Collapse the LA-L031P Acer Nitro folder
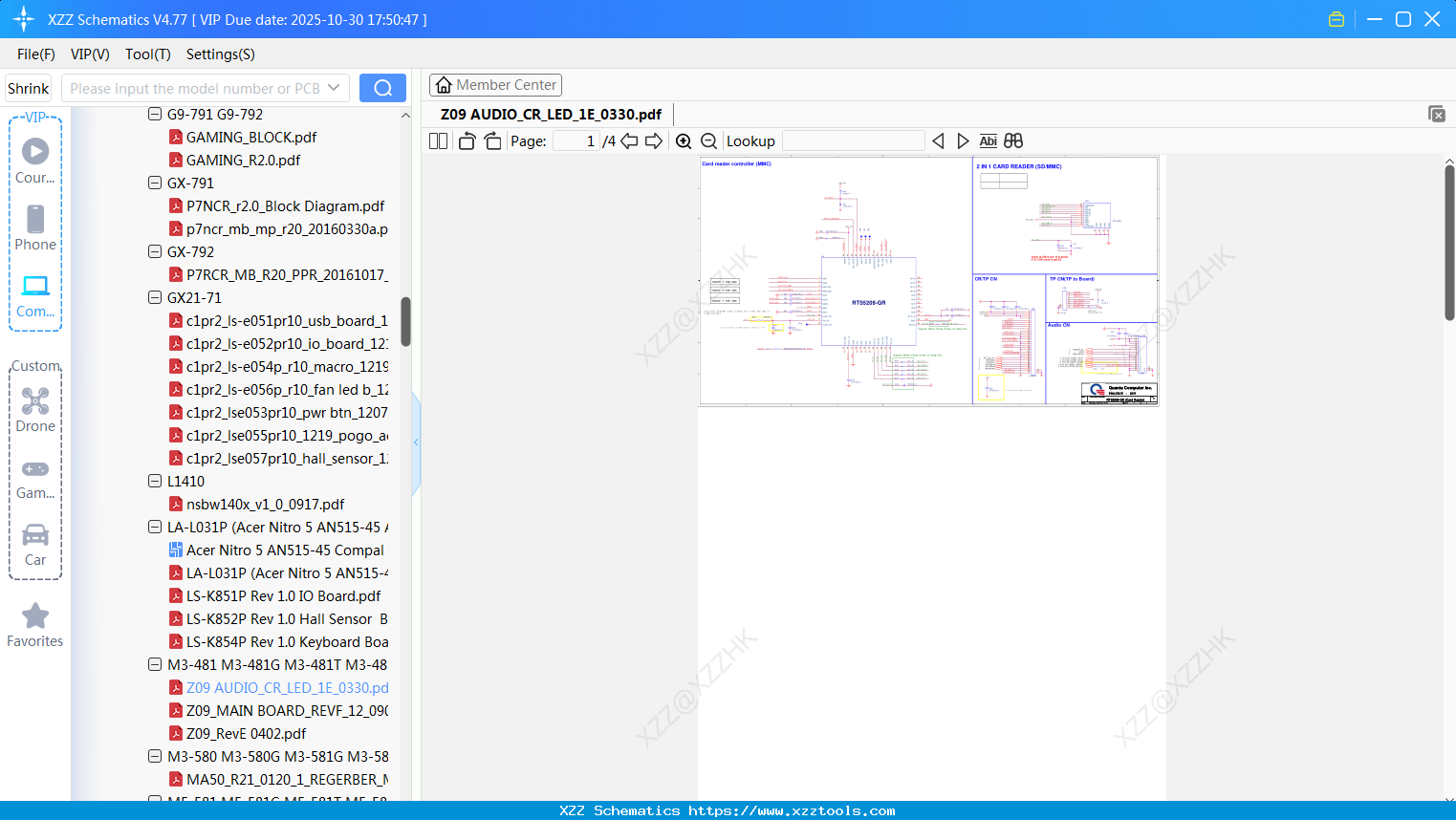The width and height of the screenshot is (1456, 820). pyautogui.click(x=155, y=527)
